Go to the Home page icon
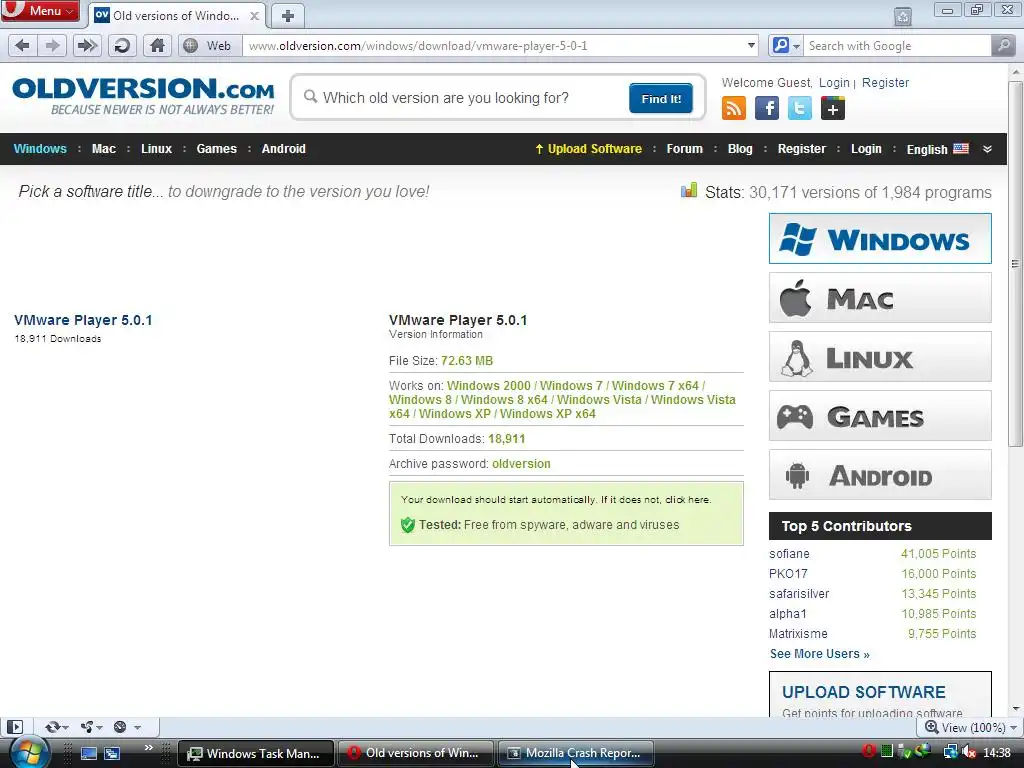 click(x=157, y=46)
